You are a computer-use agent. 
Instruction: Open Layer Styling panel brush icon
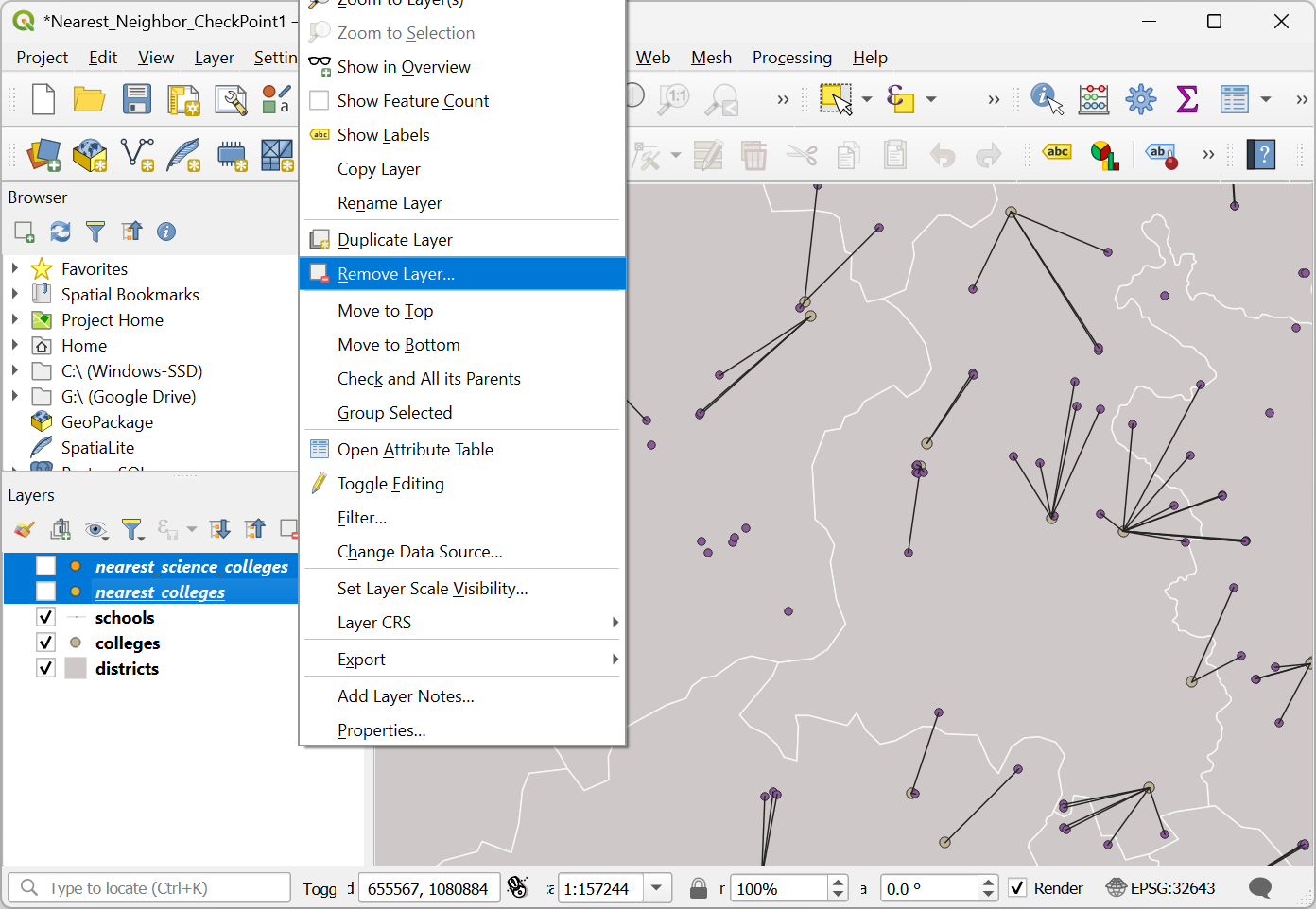point(25,529)
